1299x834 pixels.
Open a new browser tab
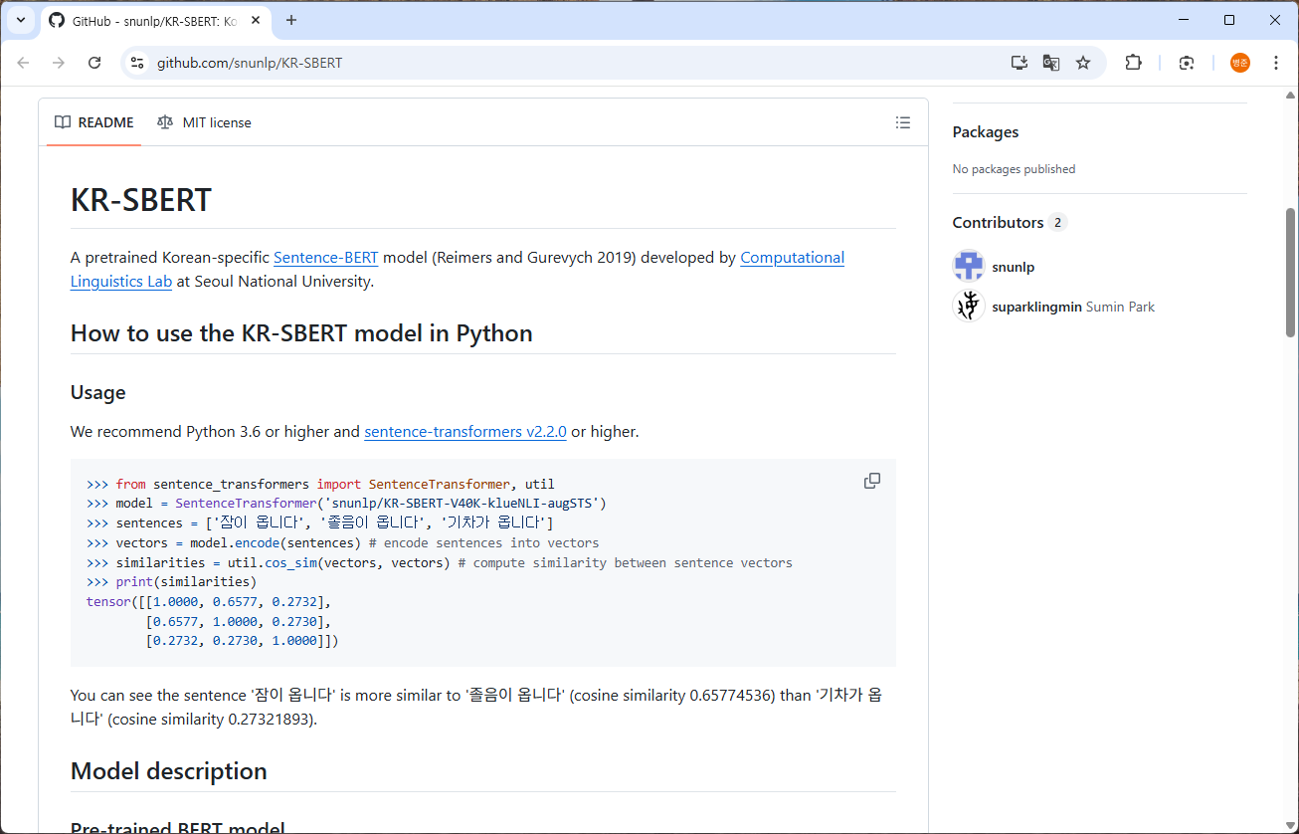[291, 20]
